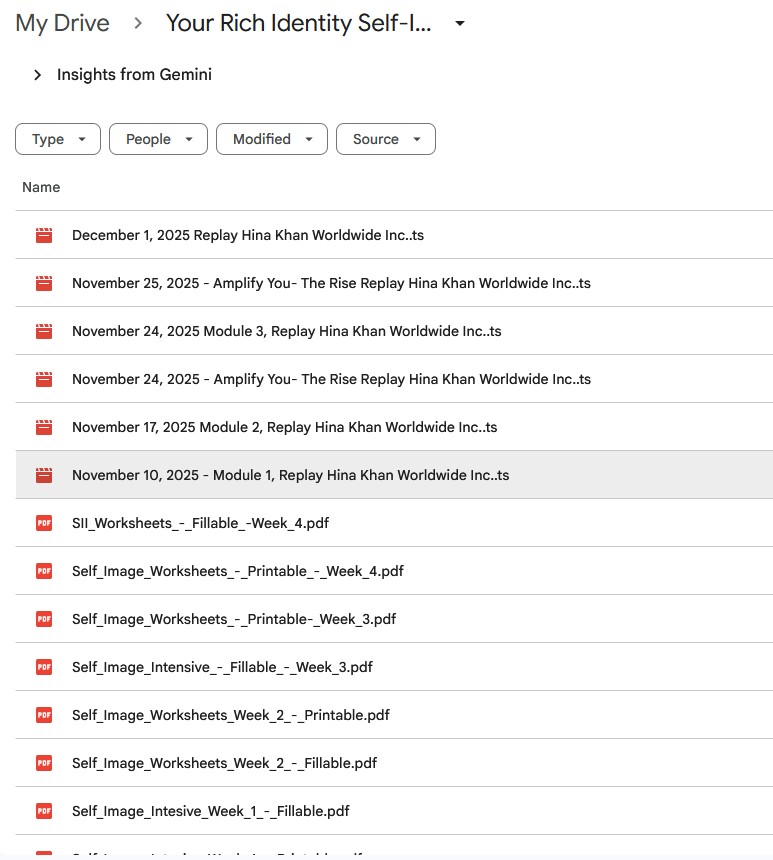Click video icon of November 24 Module 3 Replay

pyautogui.click(x=44, y=332)
